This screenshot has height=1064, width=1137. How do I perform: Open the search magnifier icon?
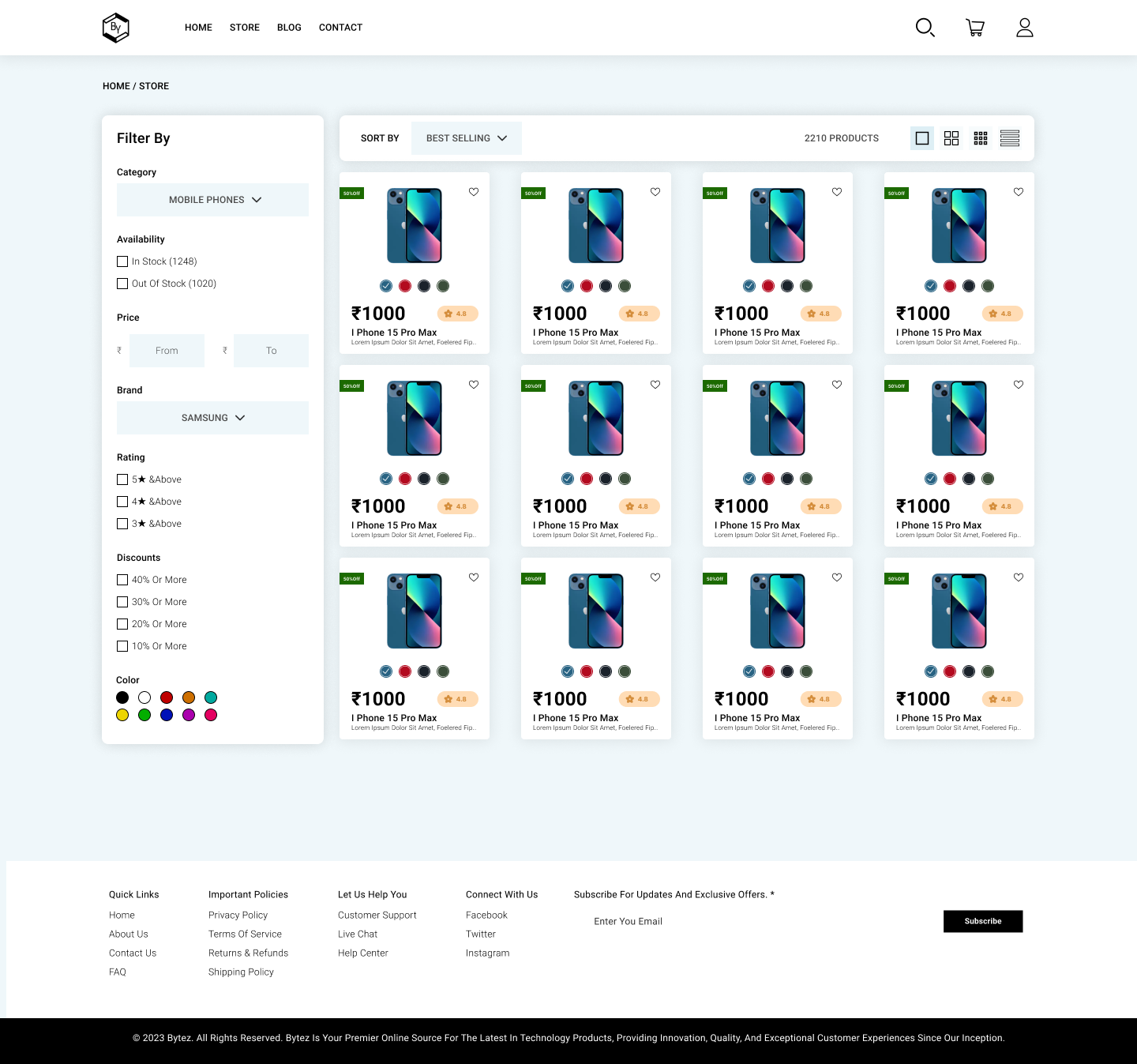(x=925, y=28)
